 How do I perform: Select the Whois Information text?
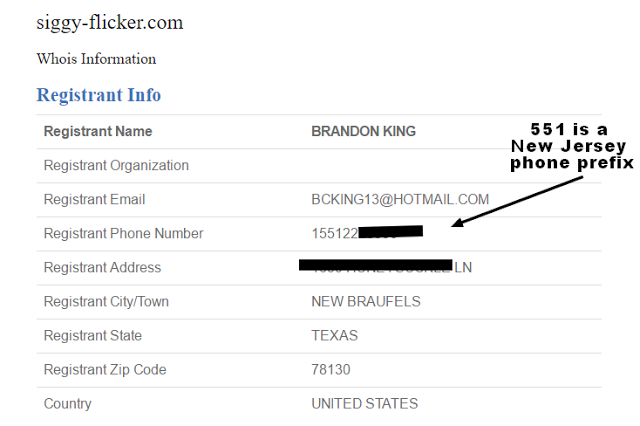pos(96,59)
